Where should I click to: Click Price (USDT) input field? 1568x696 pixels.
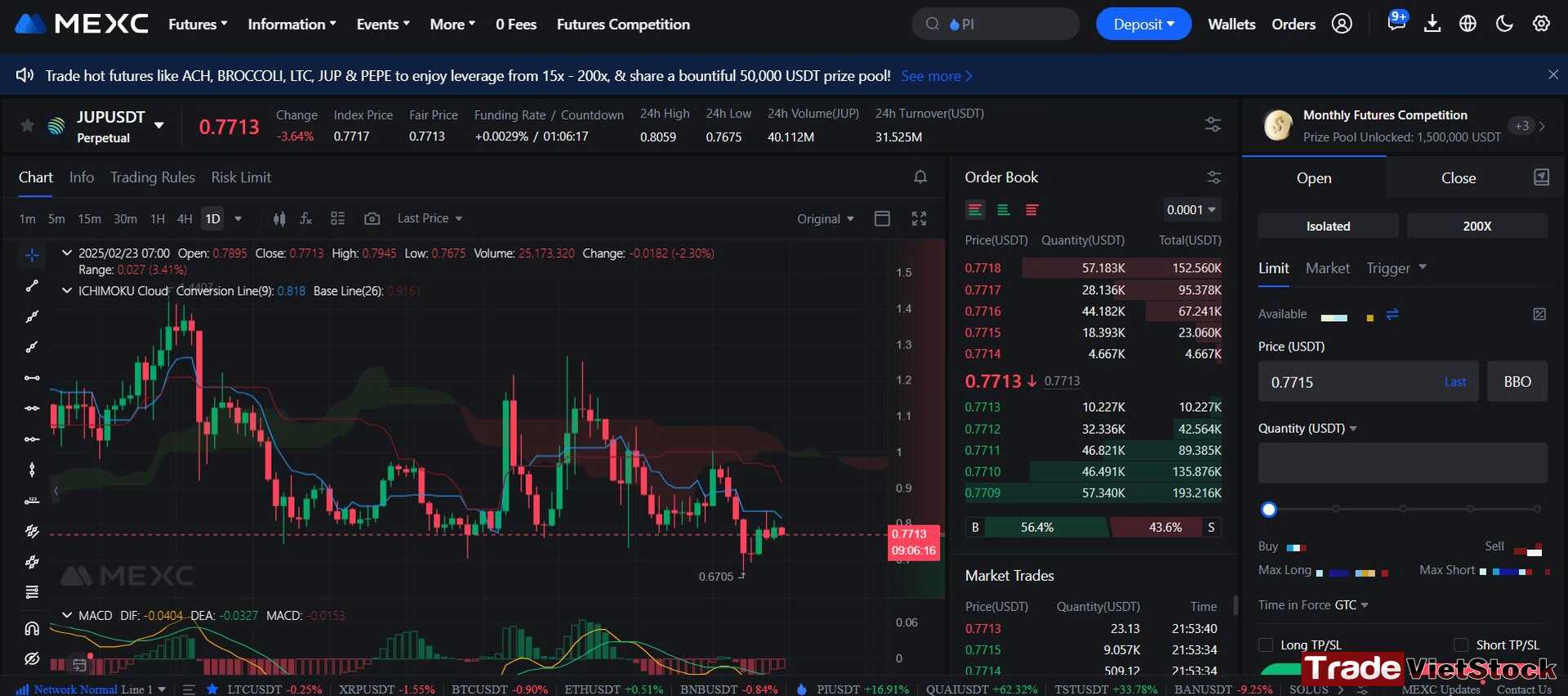(1368, 381)
